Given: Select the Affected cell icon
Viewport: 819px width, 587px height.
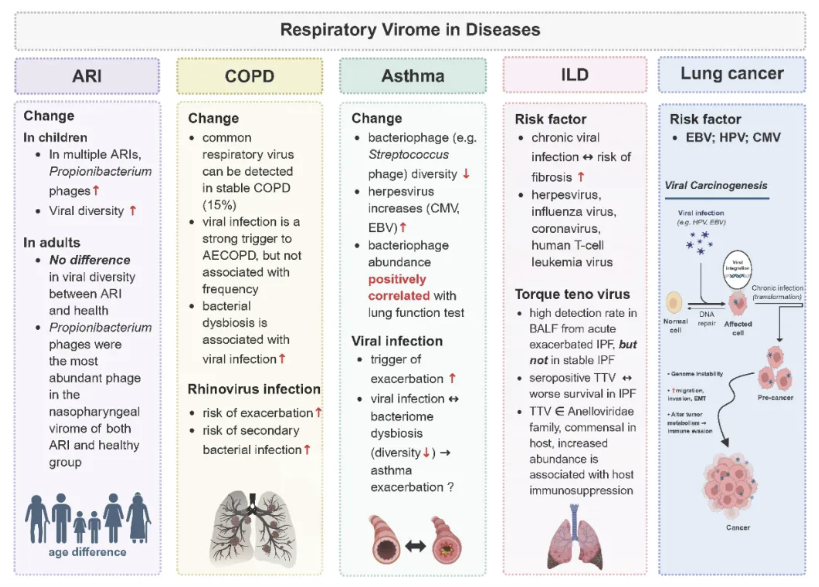Looking at the screenshot, I should tap(740, 302).
